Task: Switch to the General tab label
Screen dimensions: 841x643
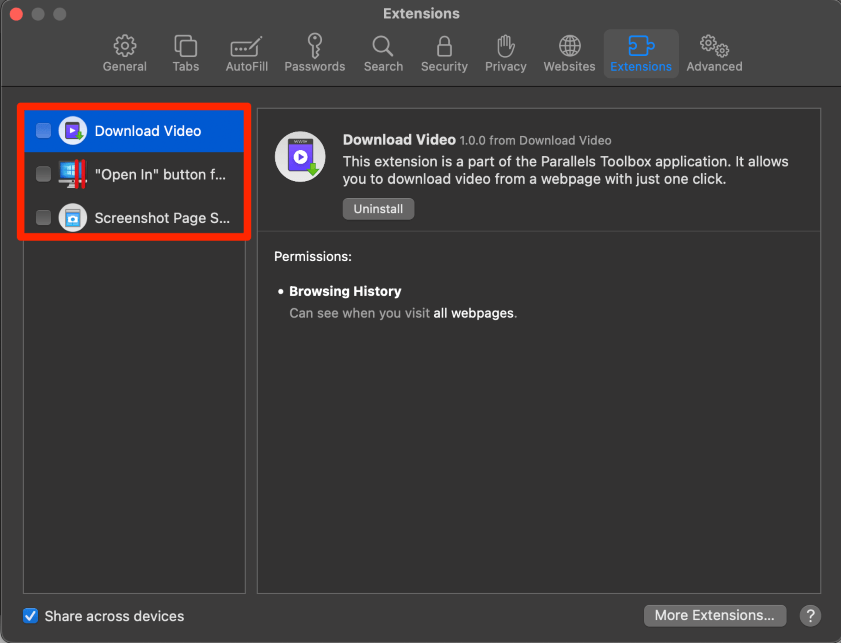Action: click(x=124, y=66)
